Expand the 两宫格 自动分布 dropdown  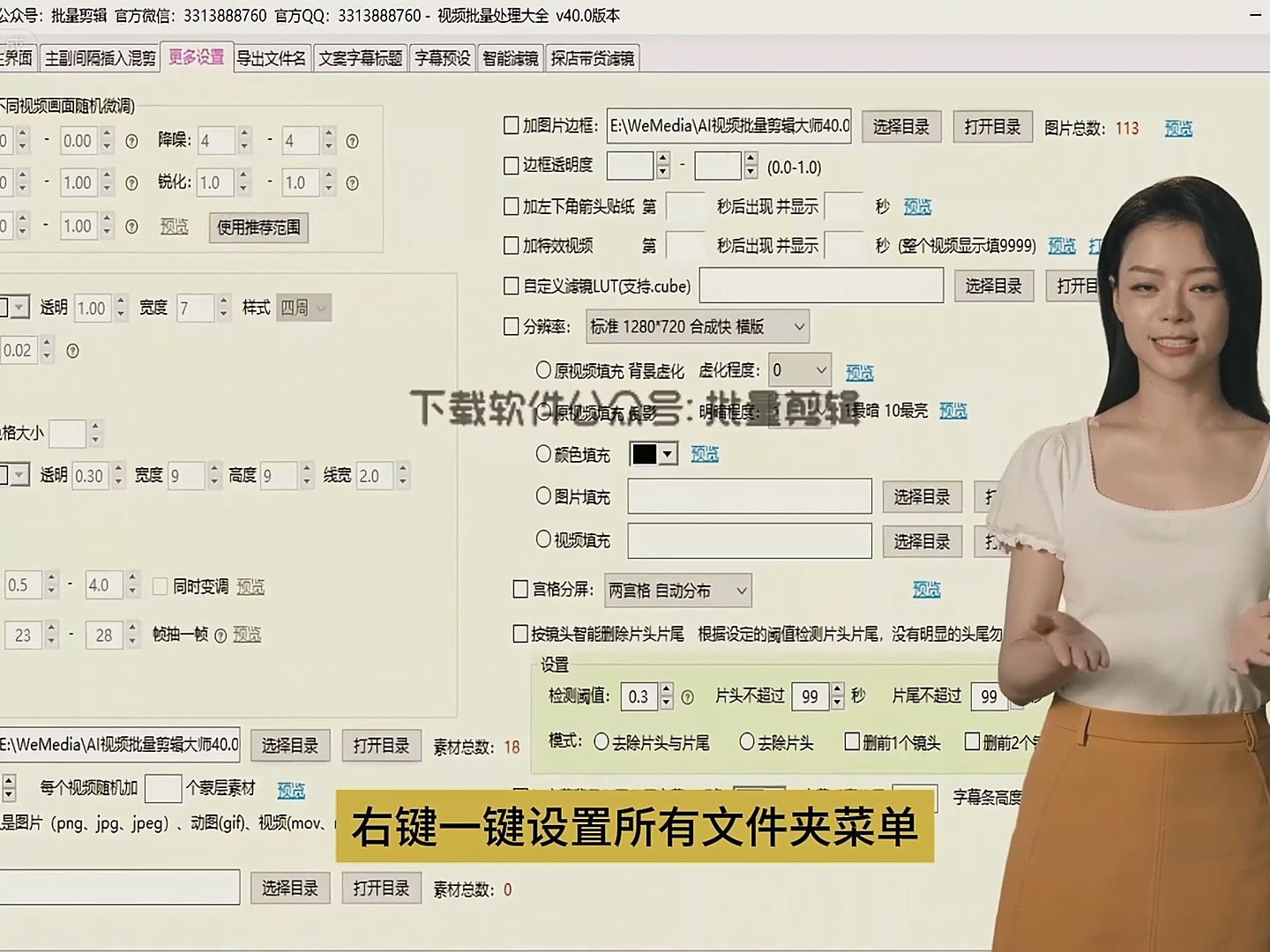click(x=677, y=590)
